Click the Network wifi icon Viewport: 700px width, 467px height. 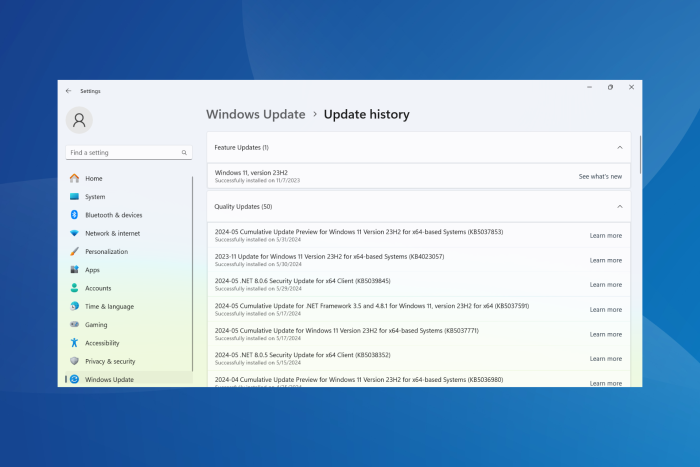pos(74,233)
